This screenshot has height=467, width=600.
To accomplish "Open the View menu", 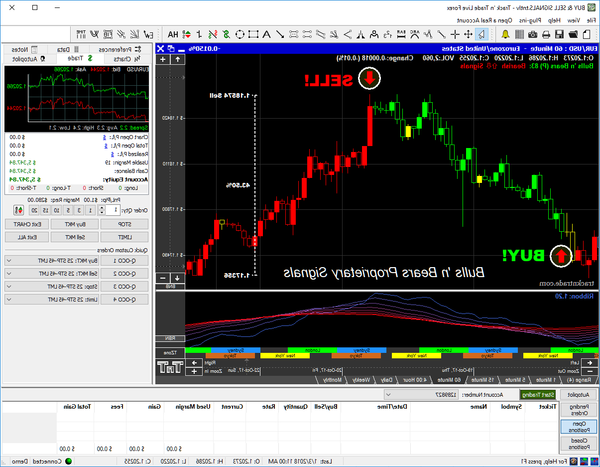I will tap(573, 20).
